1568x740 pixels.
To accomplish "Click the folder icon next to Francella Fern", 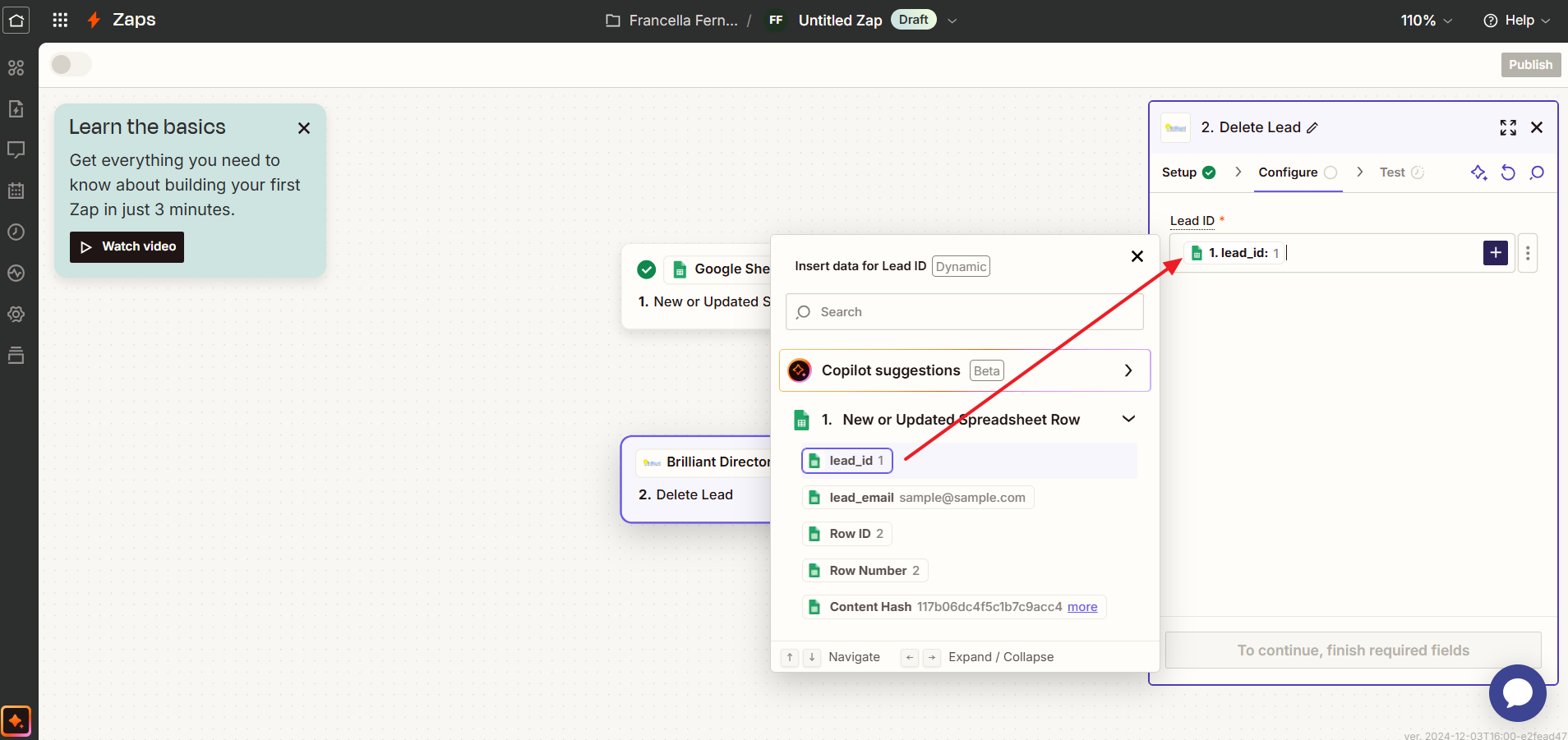I will pos(613,21).
